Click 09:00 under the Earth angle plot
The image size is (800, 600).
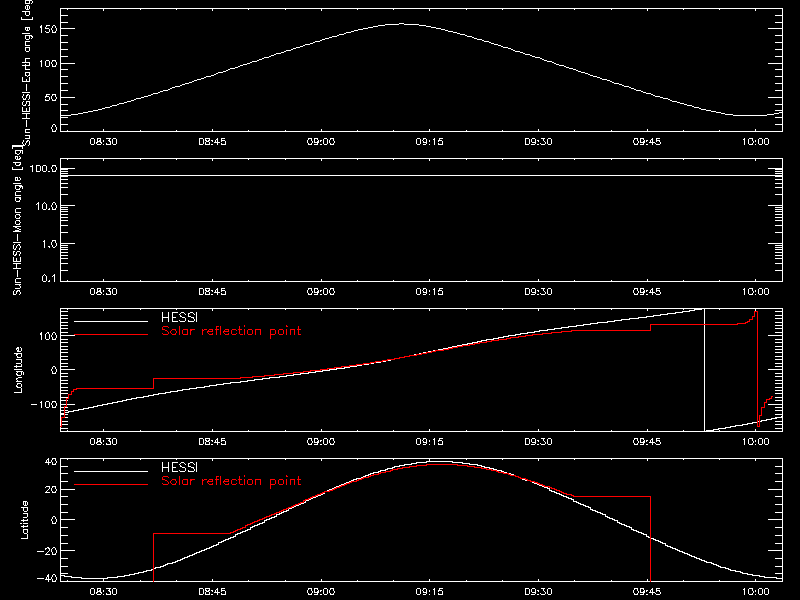tap(321, 141)
